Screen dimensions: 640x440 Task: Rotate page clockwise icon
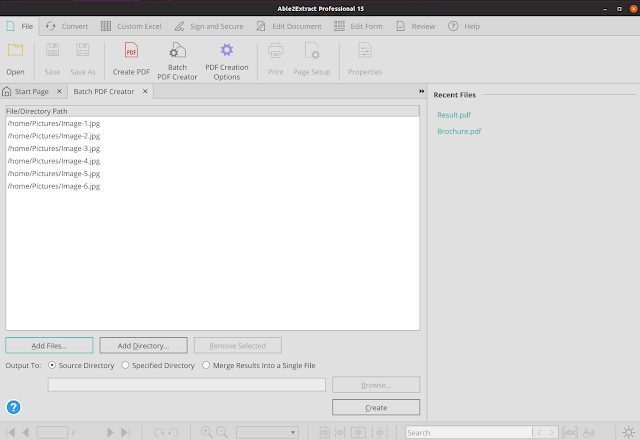pyautogui.click(x=158, y=432)
